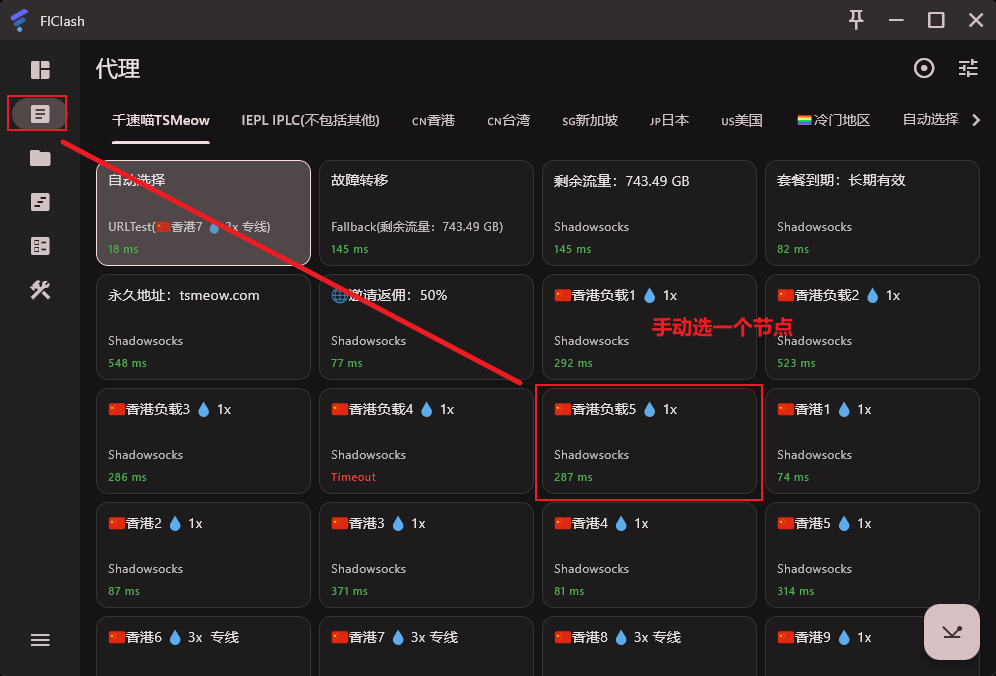
Task: Pin the FlClash window on top
Action: (x=856, y=20)
